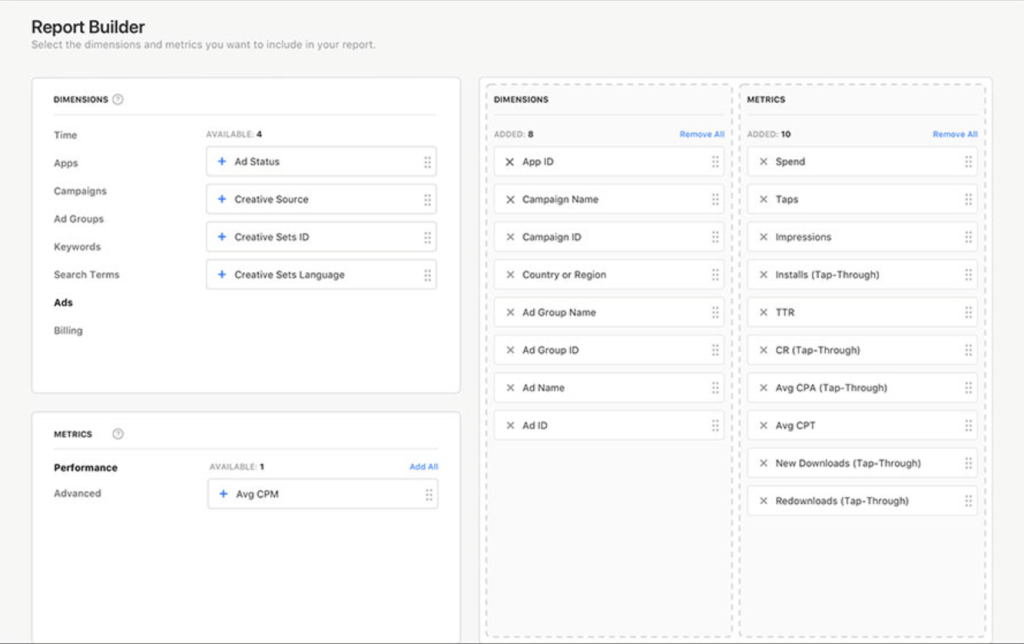Remove Avg CPA (Tap-Through) X icon
This screenshot has width=1024, height=644.
point(763,388)
